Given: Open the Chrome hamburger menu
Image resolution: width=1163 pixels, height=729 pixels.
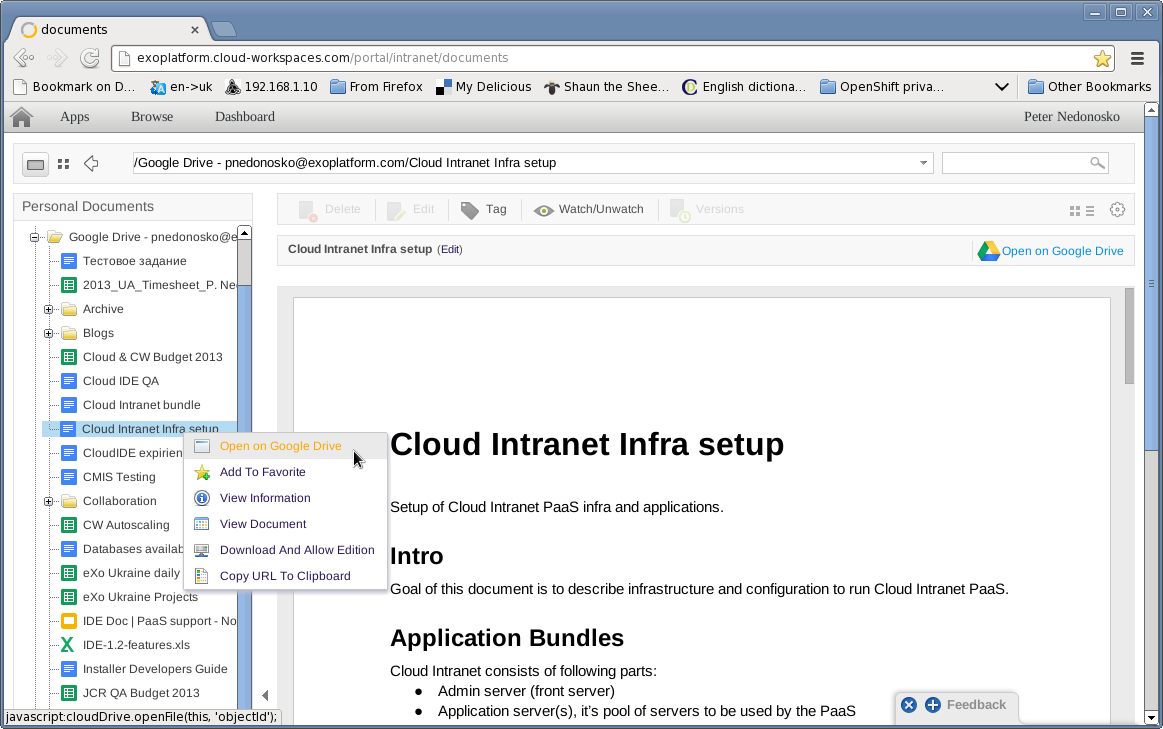Looking at the screenshot, I should (x=1136, y=58).
